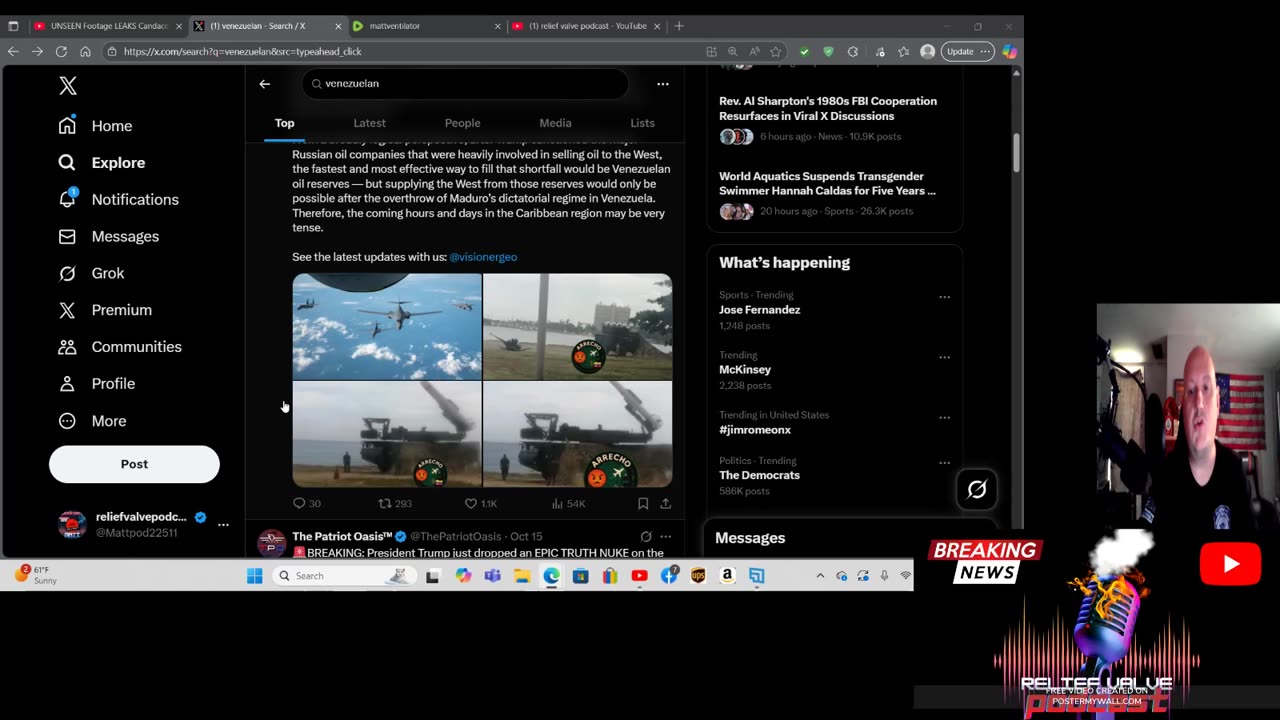Screen dimensions: 1280x720
Task: Open more options for McKinsey trend
Action: click(x=944, y=357)
